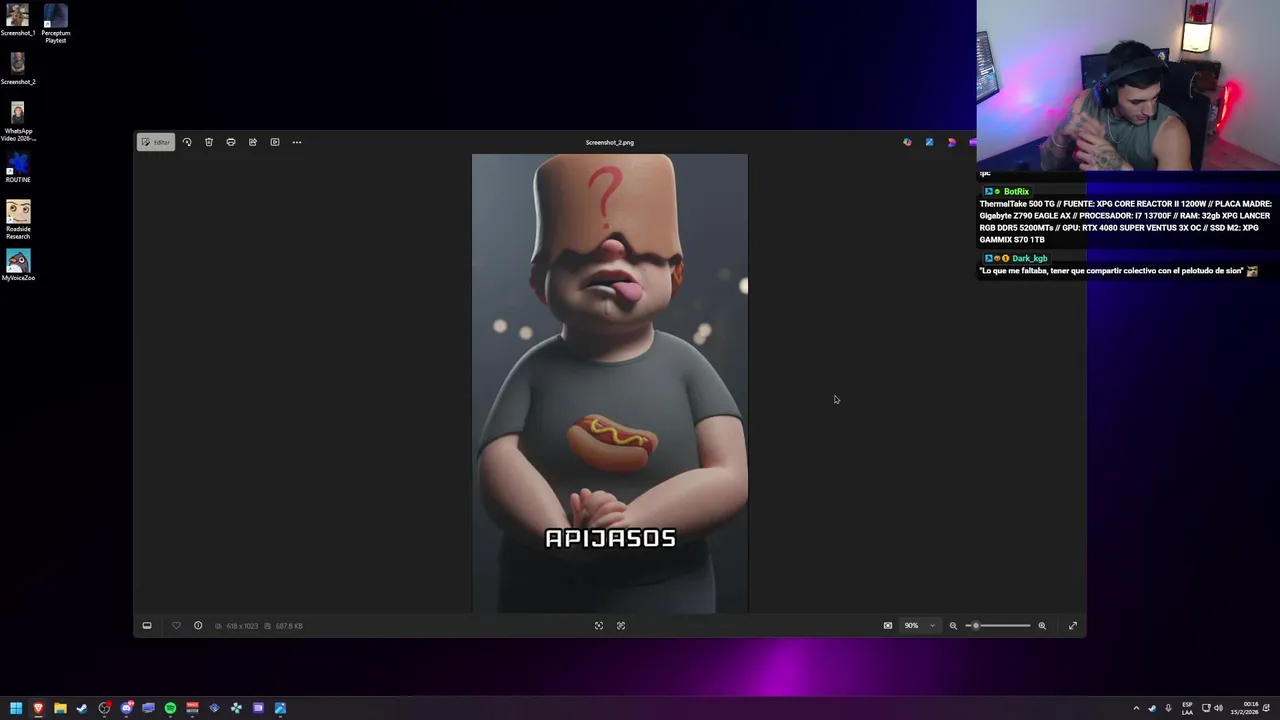The height and width of the screenshot is (720, 1280).
Task: Click the zoom-to-fit icon left of 90%
Action: pyautogui.click(x=888, y=626)
